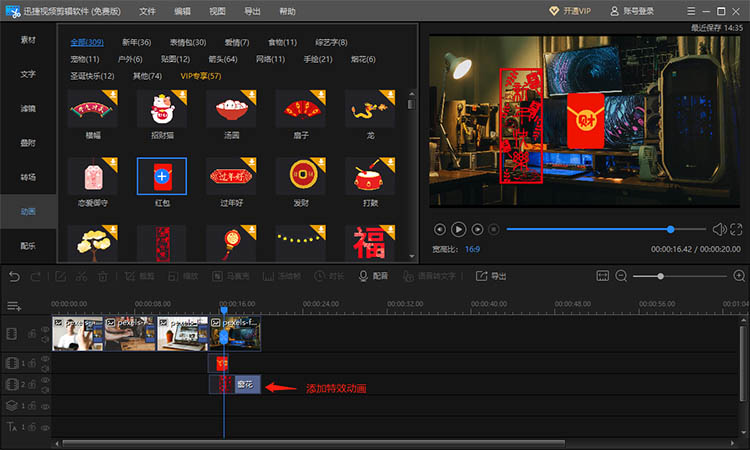
Task: Adjust the timeline zoom slider handle
Action: pyautogui.click(x=660, y=276)
